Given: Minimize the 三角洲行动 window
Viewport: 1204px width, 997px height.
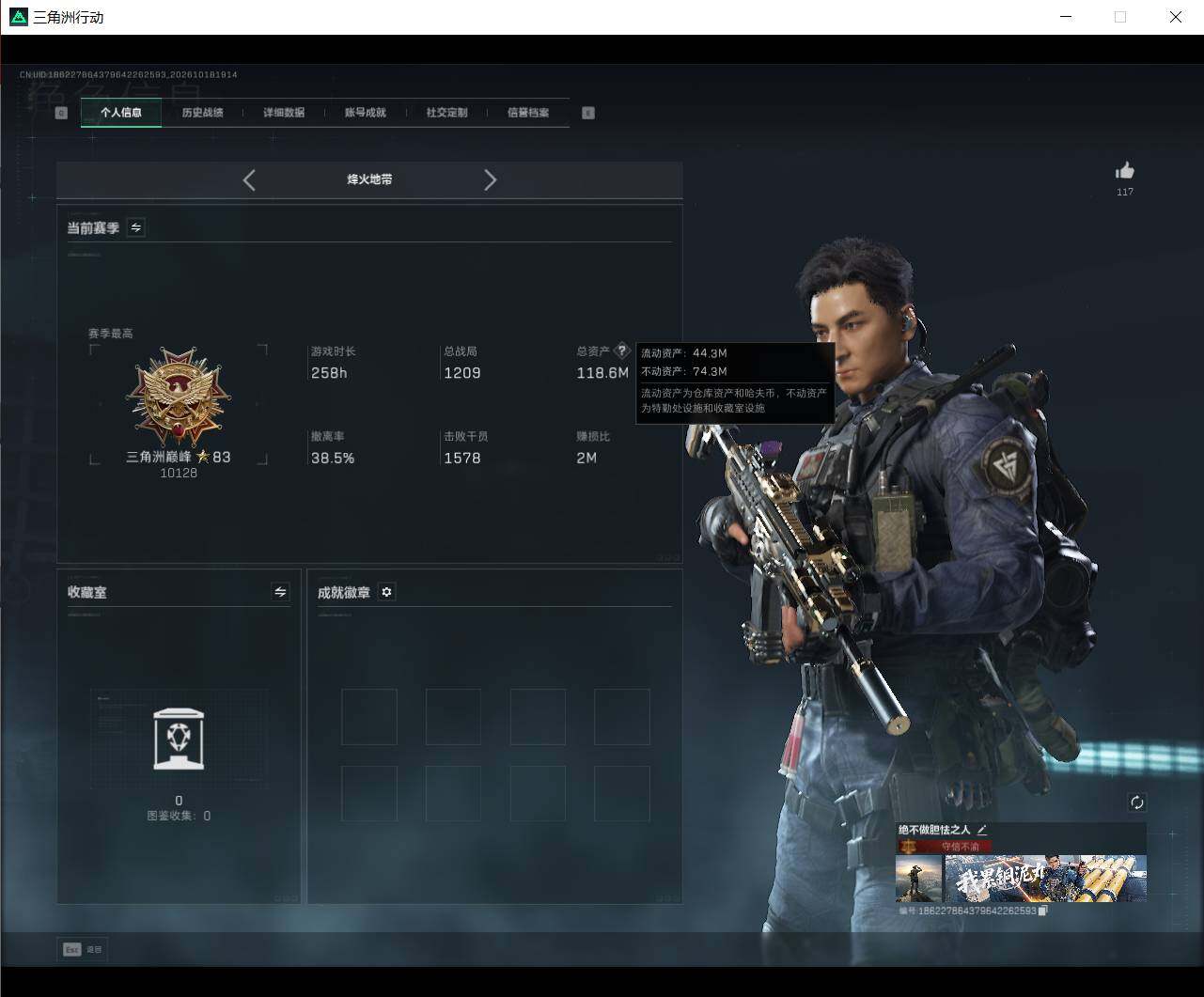Looking at the screenshot, I should [1065, 17].
